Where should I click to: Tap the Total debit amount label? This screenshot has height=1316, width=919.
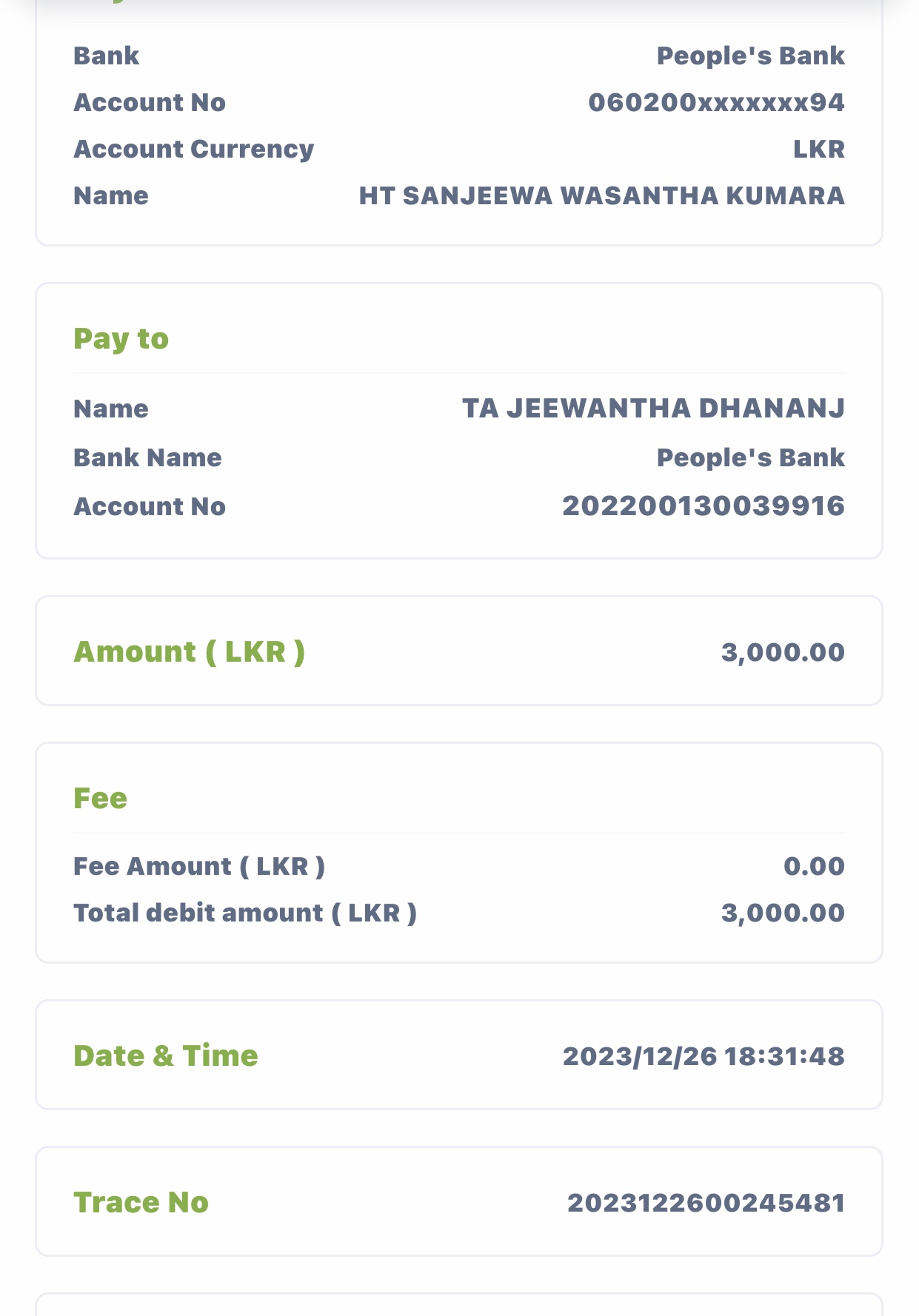click(244, 913)
